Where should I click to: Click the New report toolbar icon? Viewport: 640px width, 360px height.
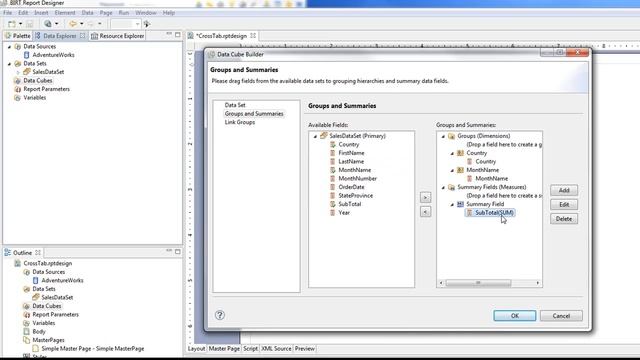pyautogui.click(x=12, y=24)
